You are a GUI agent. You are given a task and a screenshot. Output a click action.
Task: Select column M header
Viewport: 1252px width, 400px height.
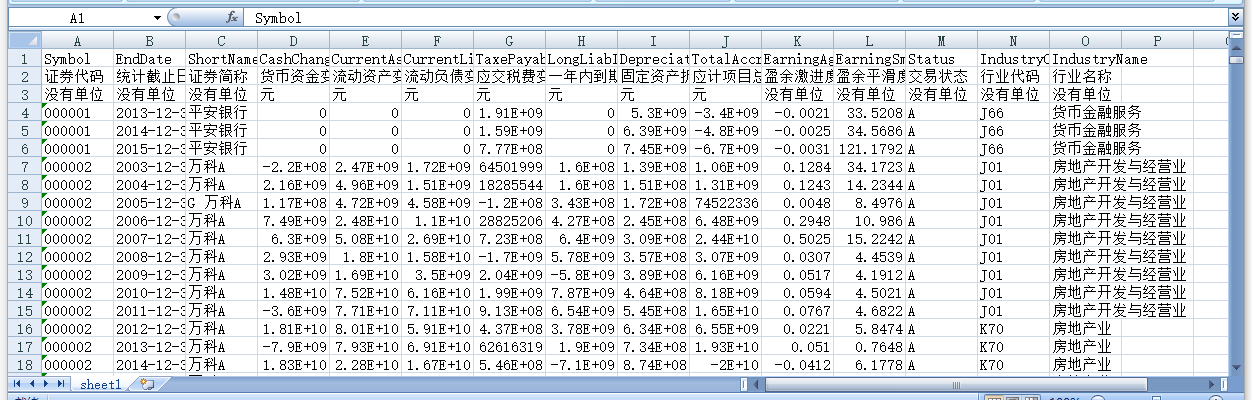[941, 42]
